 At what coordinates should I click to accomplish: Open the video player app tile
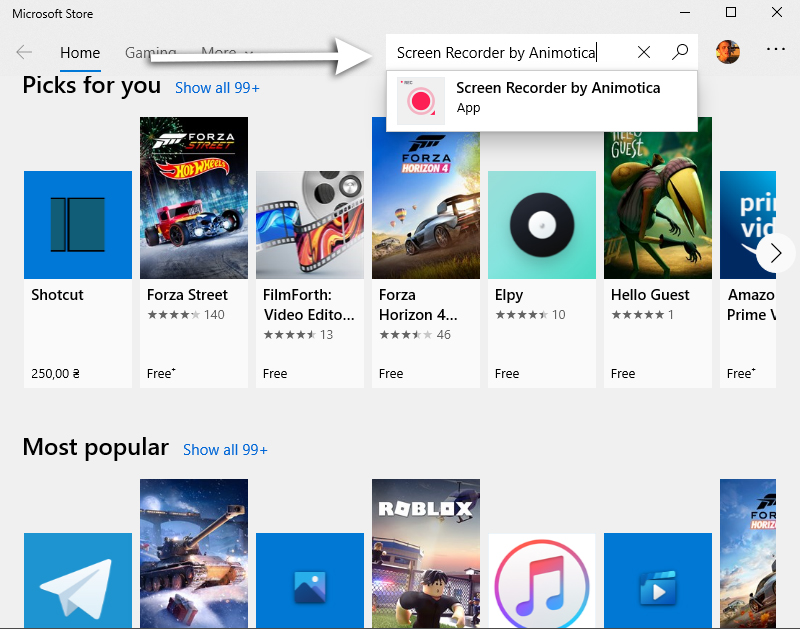(x=658, y=581)
